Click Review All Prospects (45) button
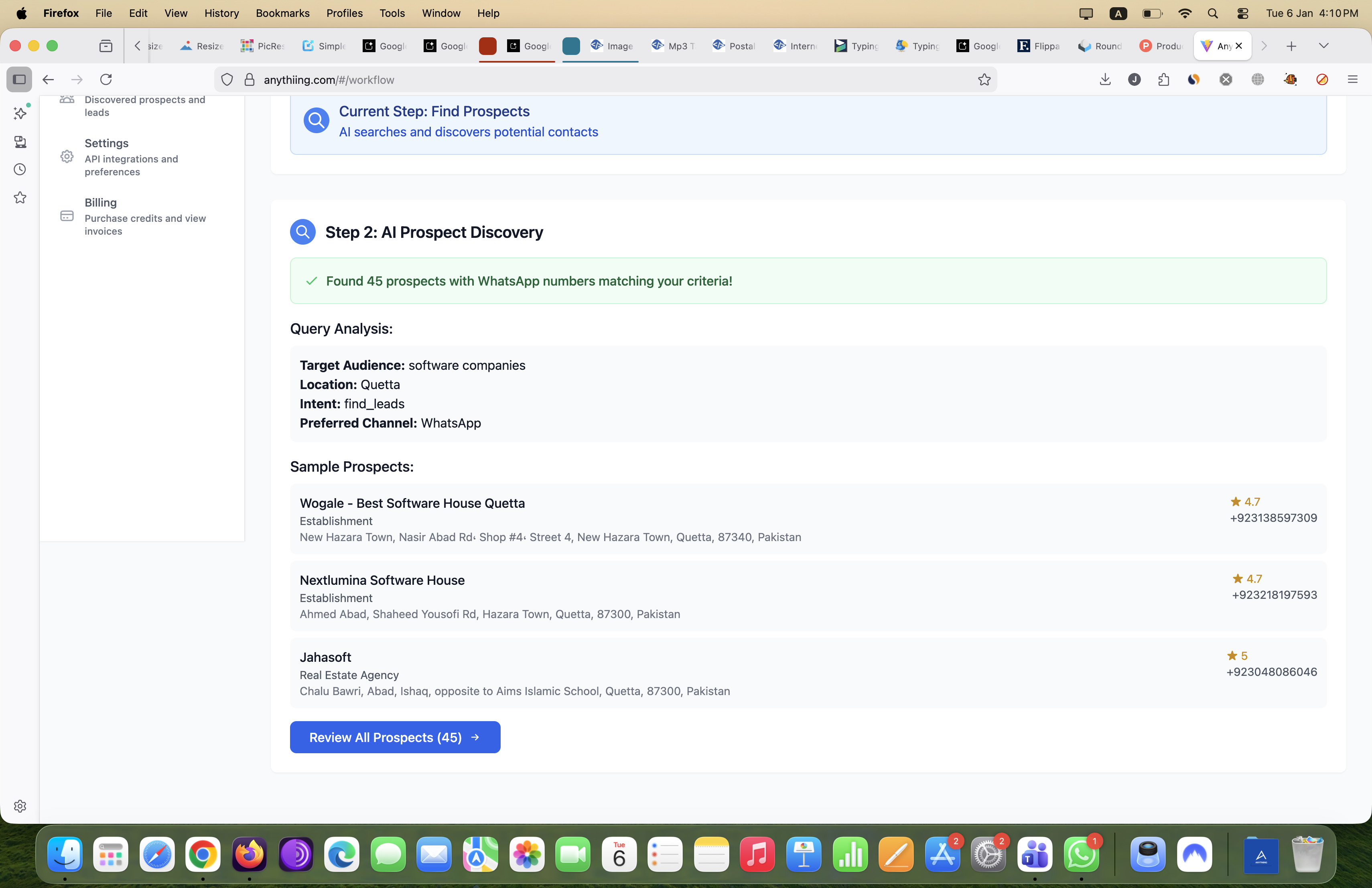The width and height of the screenshot is (1372, 888). [x=395, y=737]
